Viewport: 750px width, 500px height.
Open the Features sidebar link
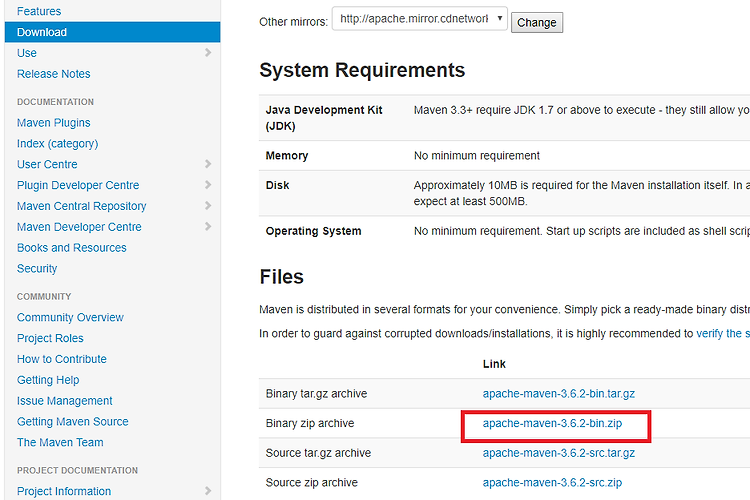coord(39,11)
